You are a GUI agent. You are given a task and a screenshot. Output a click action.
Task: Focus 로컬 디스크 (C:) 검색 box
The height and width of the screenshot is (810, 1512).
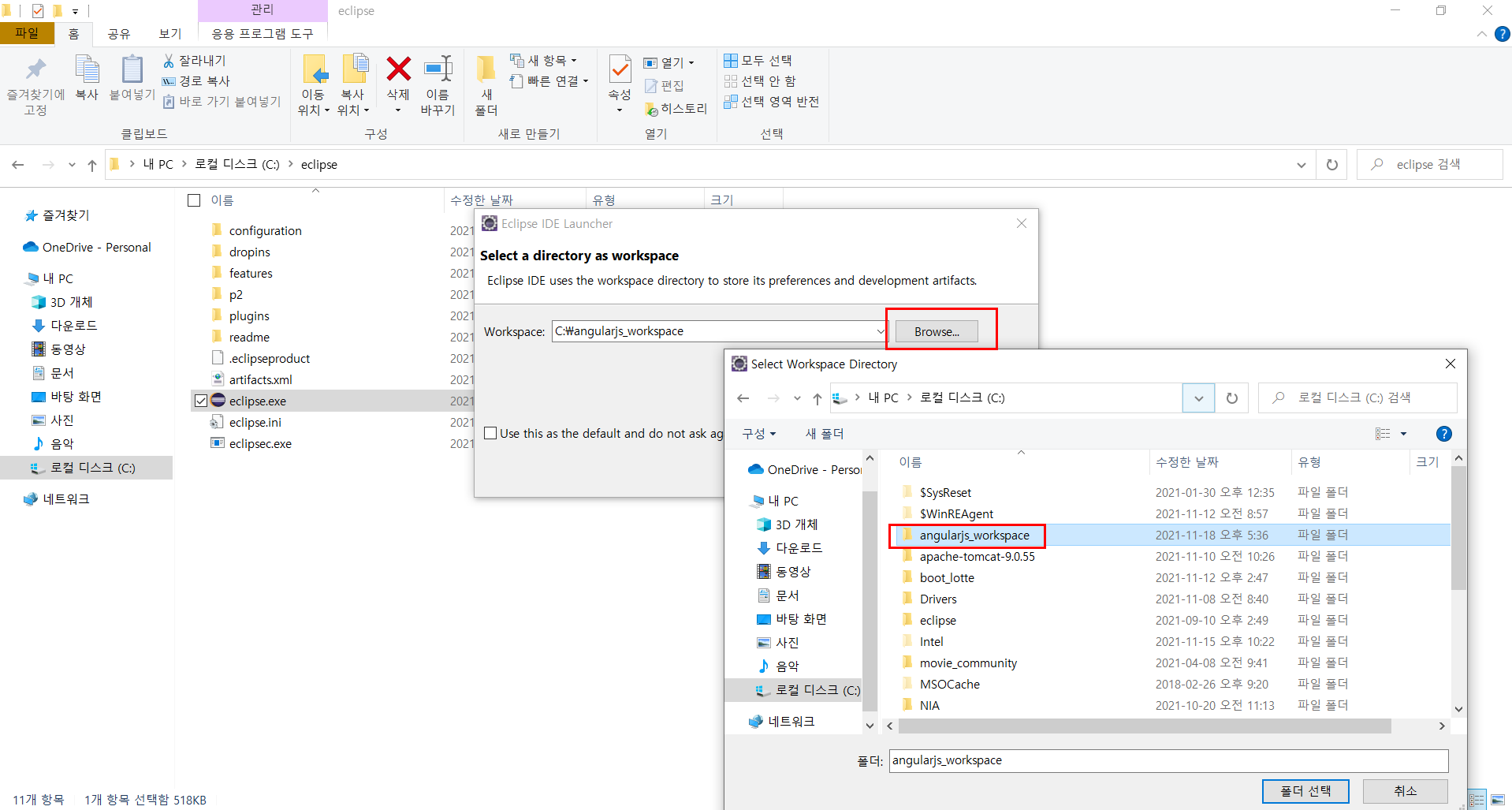click(x=1357, y=398)
